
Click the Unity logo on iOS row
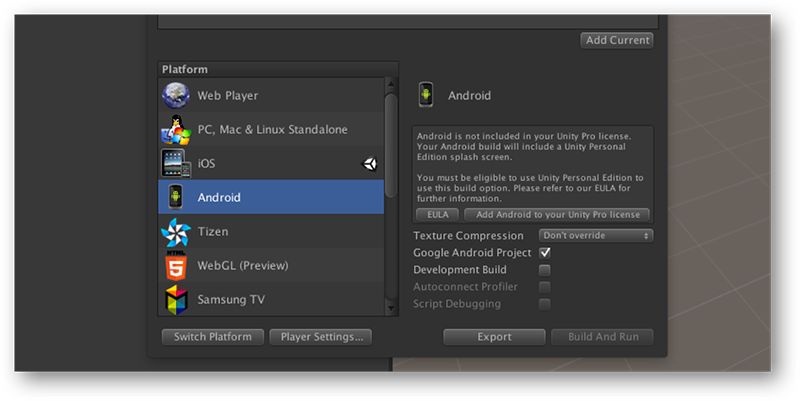[369, 164]
